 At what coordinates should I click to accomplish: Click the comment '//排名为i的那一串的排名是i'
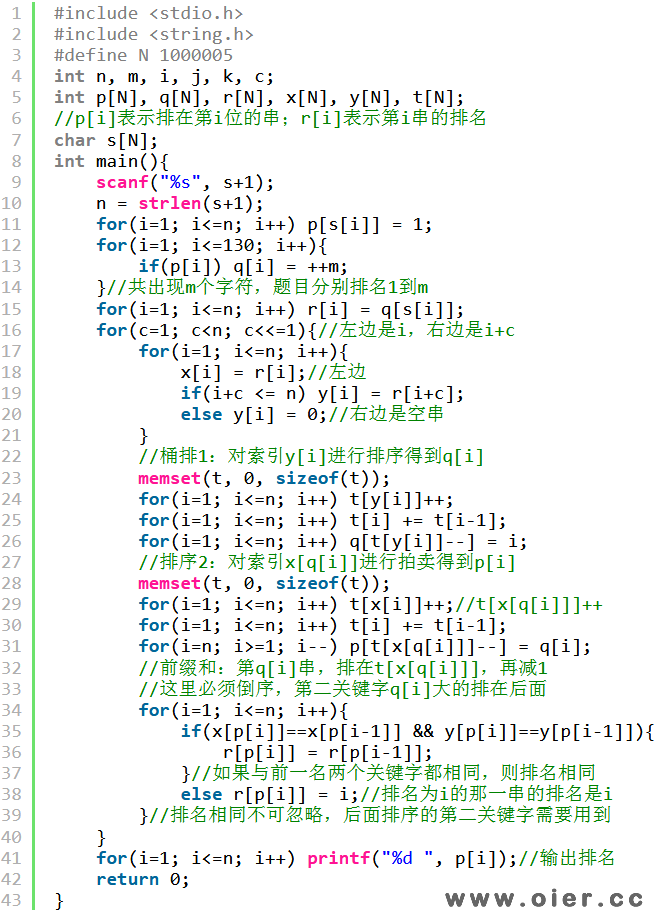[486, 794]
